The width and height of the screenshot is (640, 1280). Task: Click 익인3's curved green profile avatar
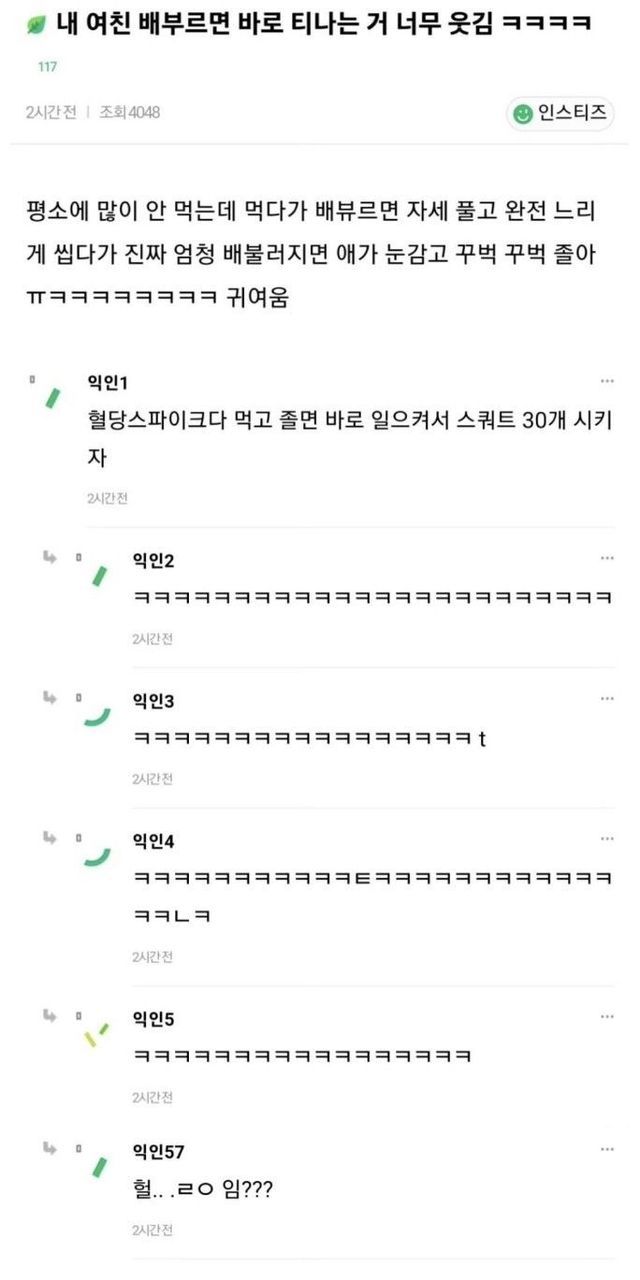click(x=97, y=716)
